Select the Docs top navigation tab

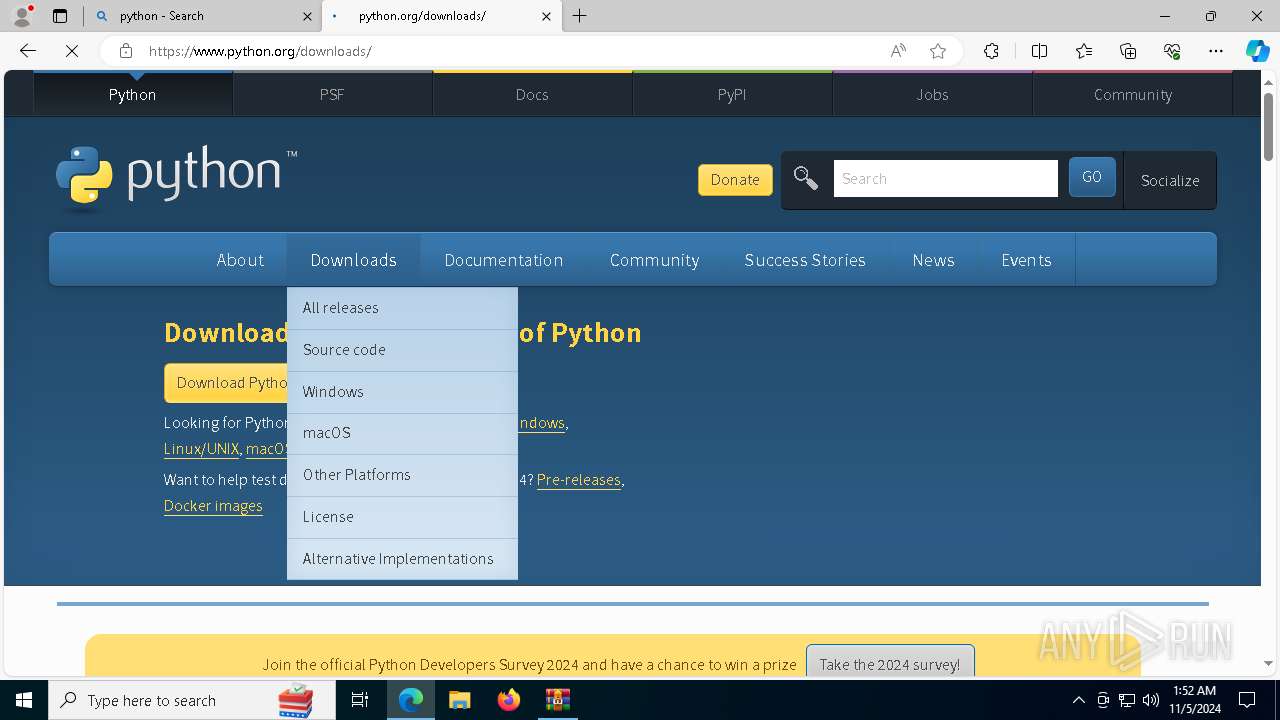click(532, 94)
